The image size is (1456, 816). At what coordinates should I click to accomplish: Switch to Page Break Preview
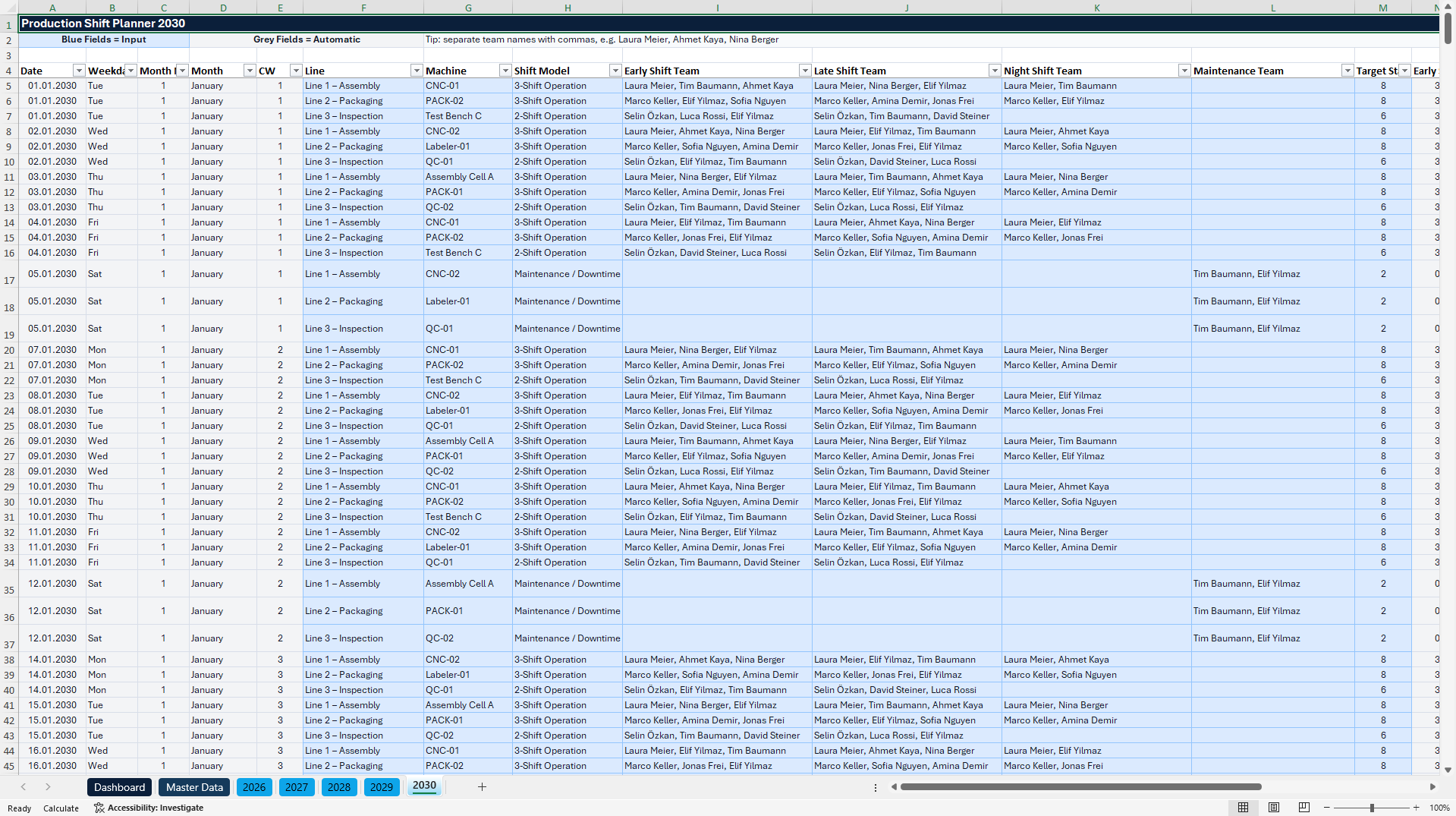click(x=1304, y=808)
